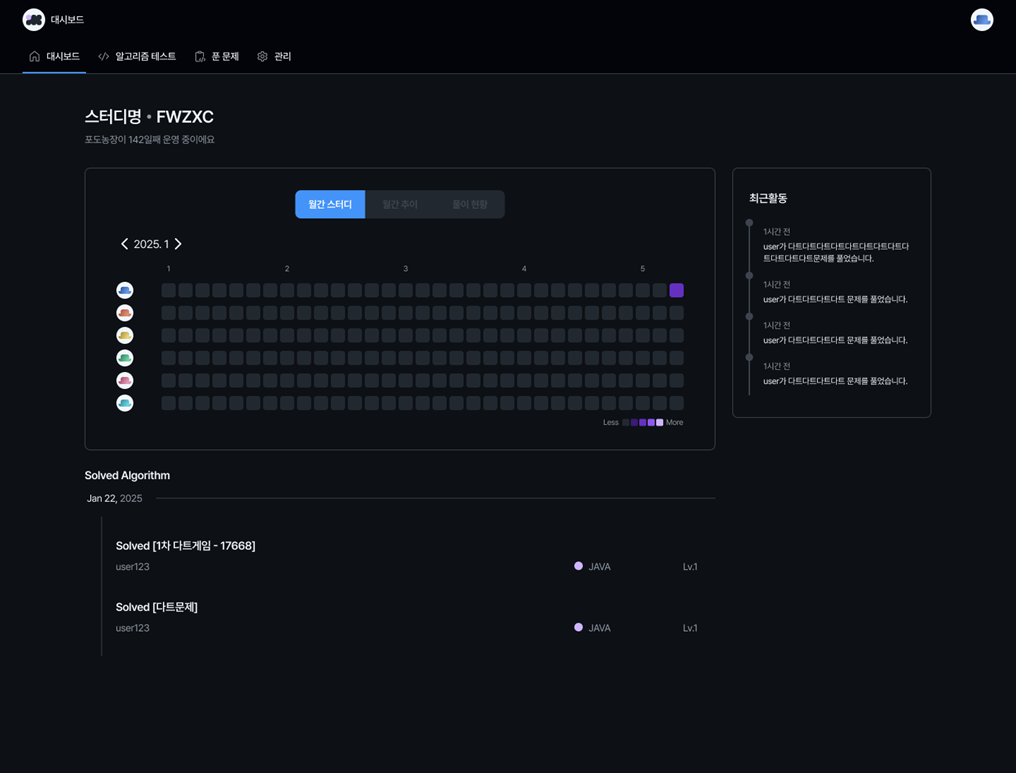Select the blue hat member avatar
The width and height of the screenshot is (1016, 773).
point(124,290)
